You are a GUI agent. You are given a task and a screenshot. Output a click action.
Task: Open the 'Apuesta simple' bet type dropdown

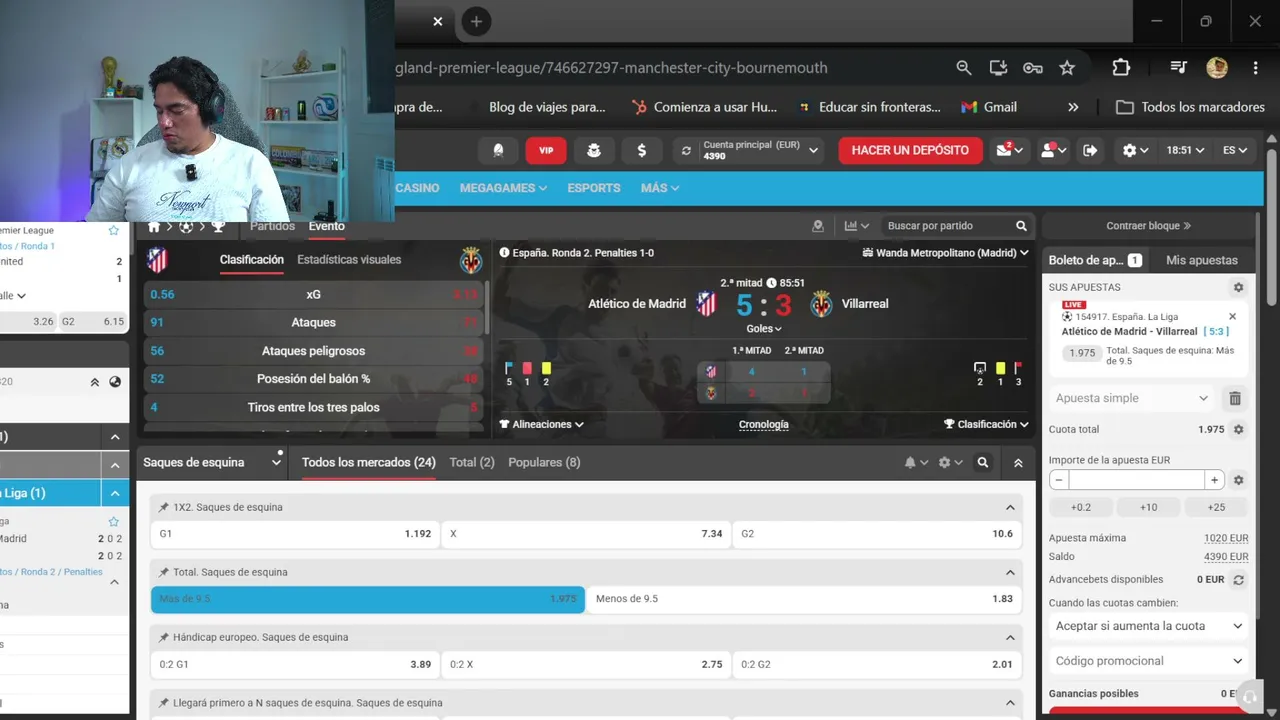pyautogui.click(x=1132, y=398)
